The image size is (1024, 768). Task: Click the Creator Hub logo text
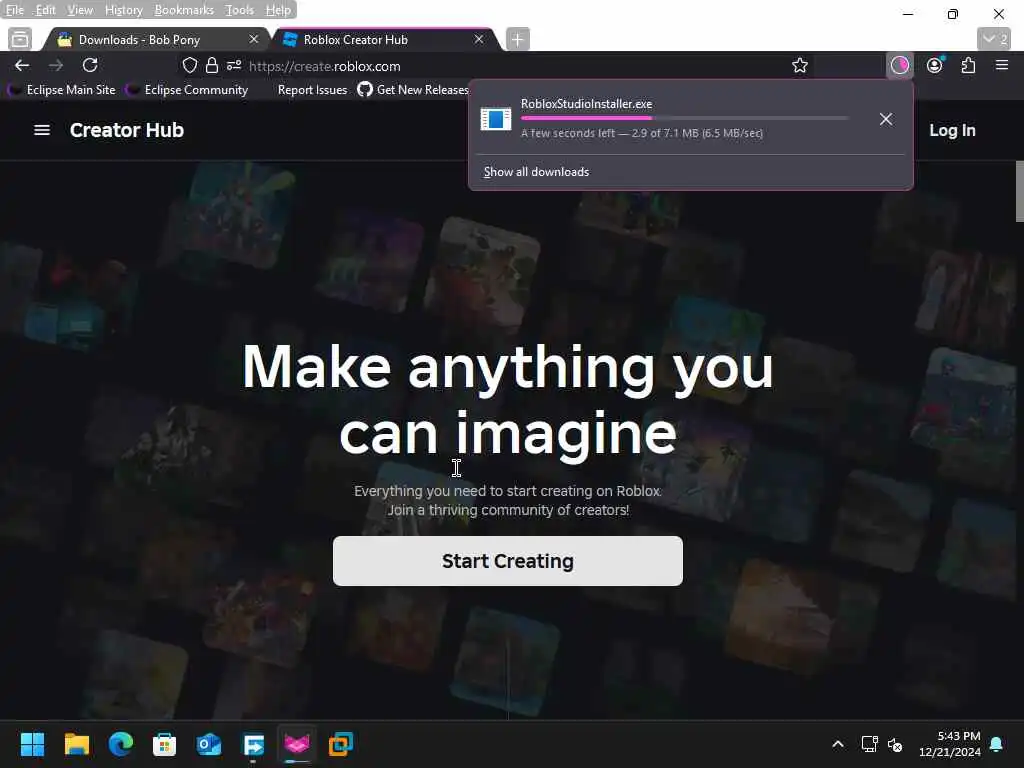[127, 130]
